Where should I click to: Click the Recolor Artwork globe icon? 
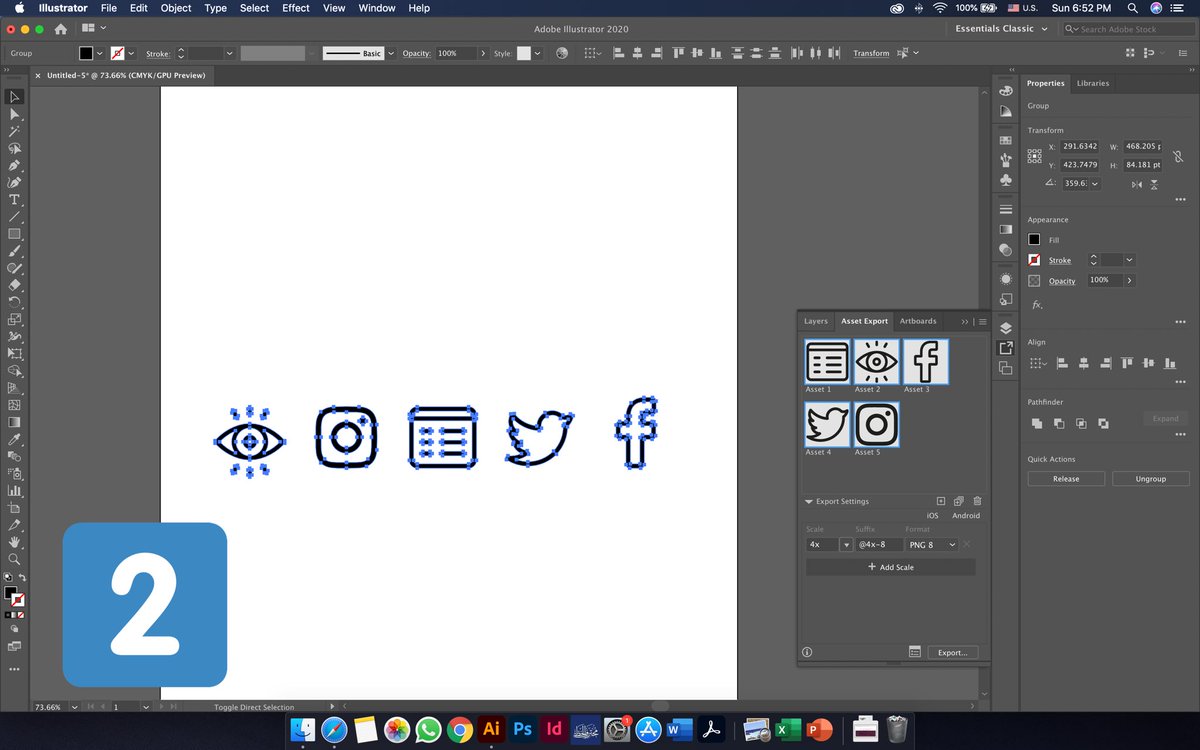point(561,53)
